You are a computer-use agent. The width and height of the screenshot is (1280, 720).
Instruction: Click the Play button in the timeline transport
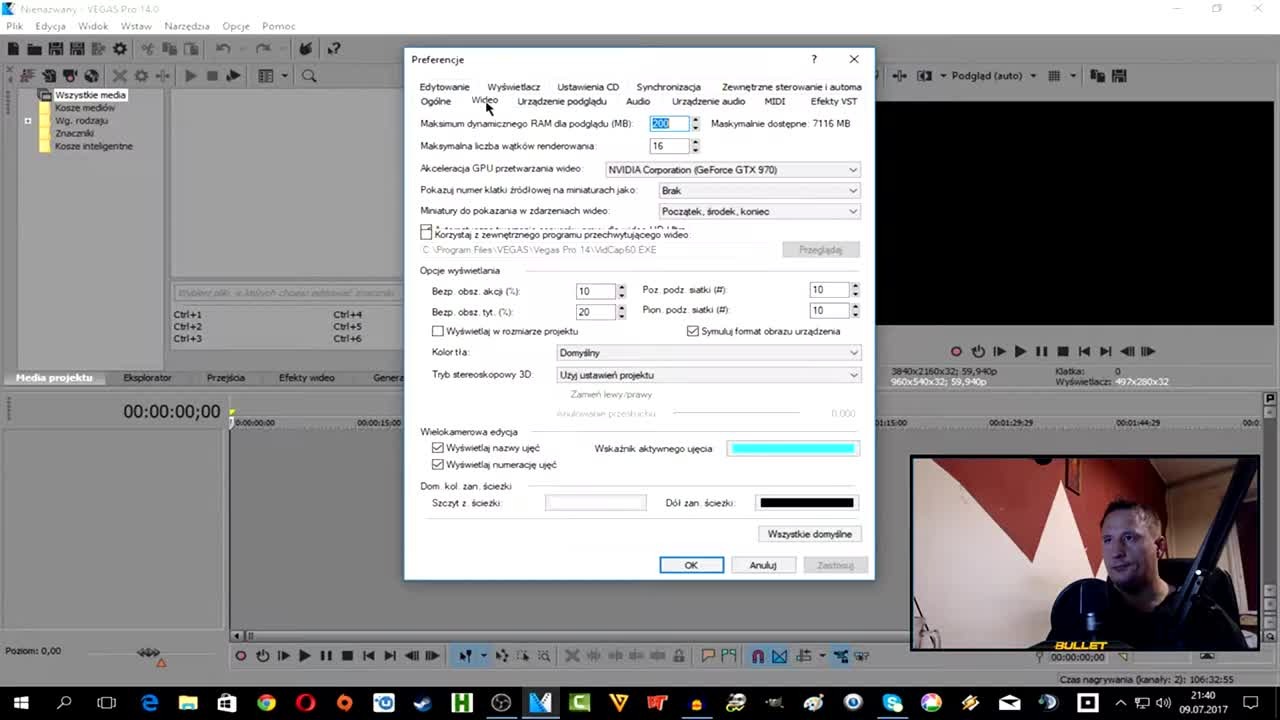pos(305,656)
